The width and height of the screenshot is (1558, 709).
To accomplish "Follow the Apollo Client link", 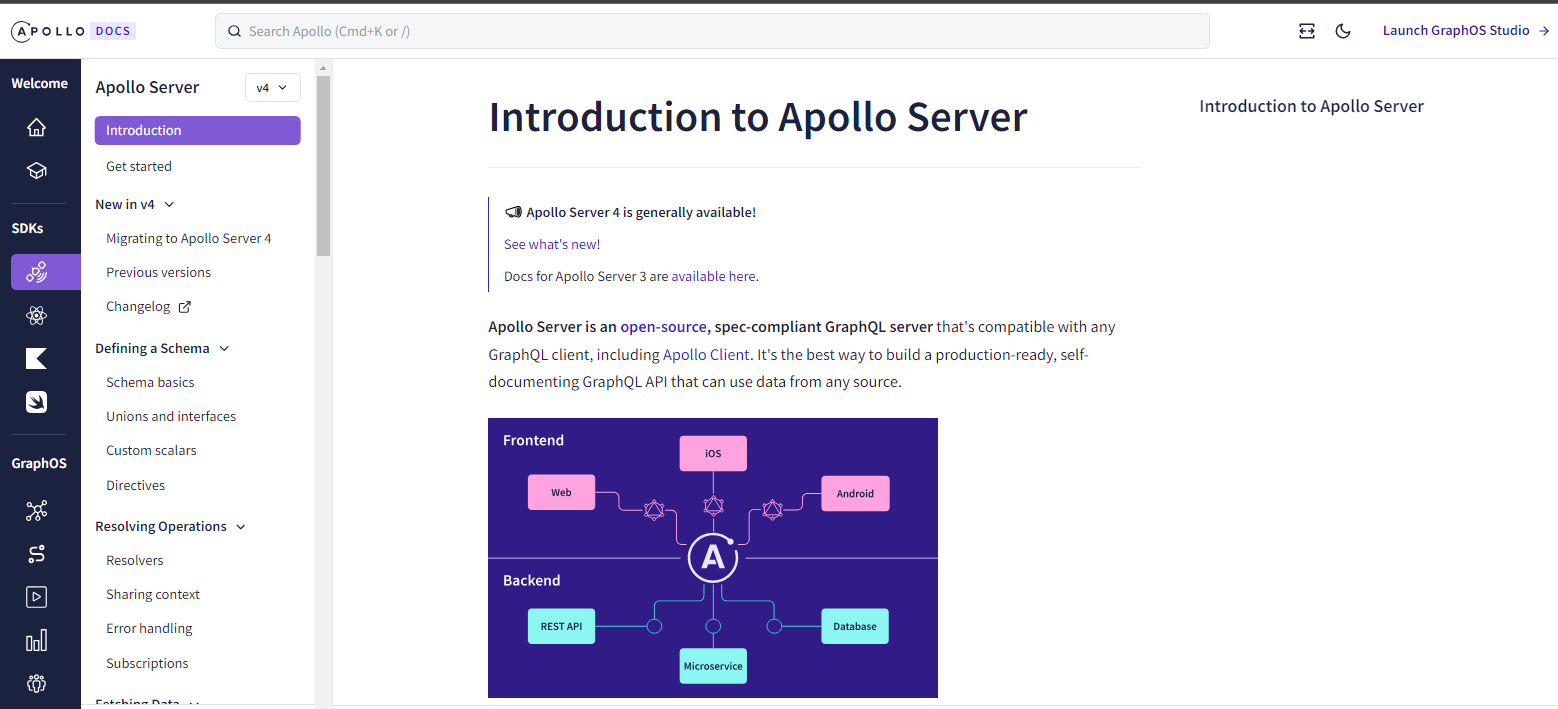I will click(x=706, y=354).
